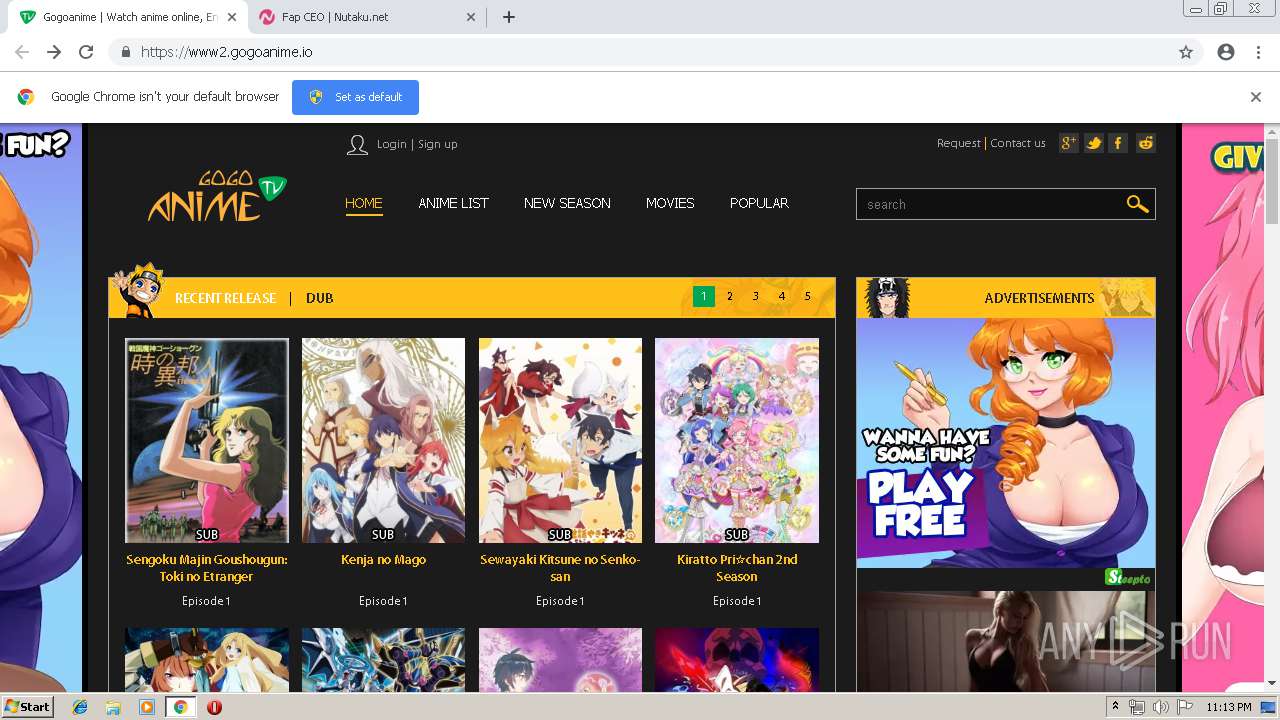1280x720 pixels.
Task: Switch to the DUB releases tab
Action: coord(320,298)
